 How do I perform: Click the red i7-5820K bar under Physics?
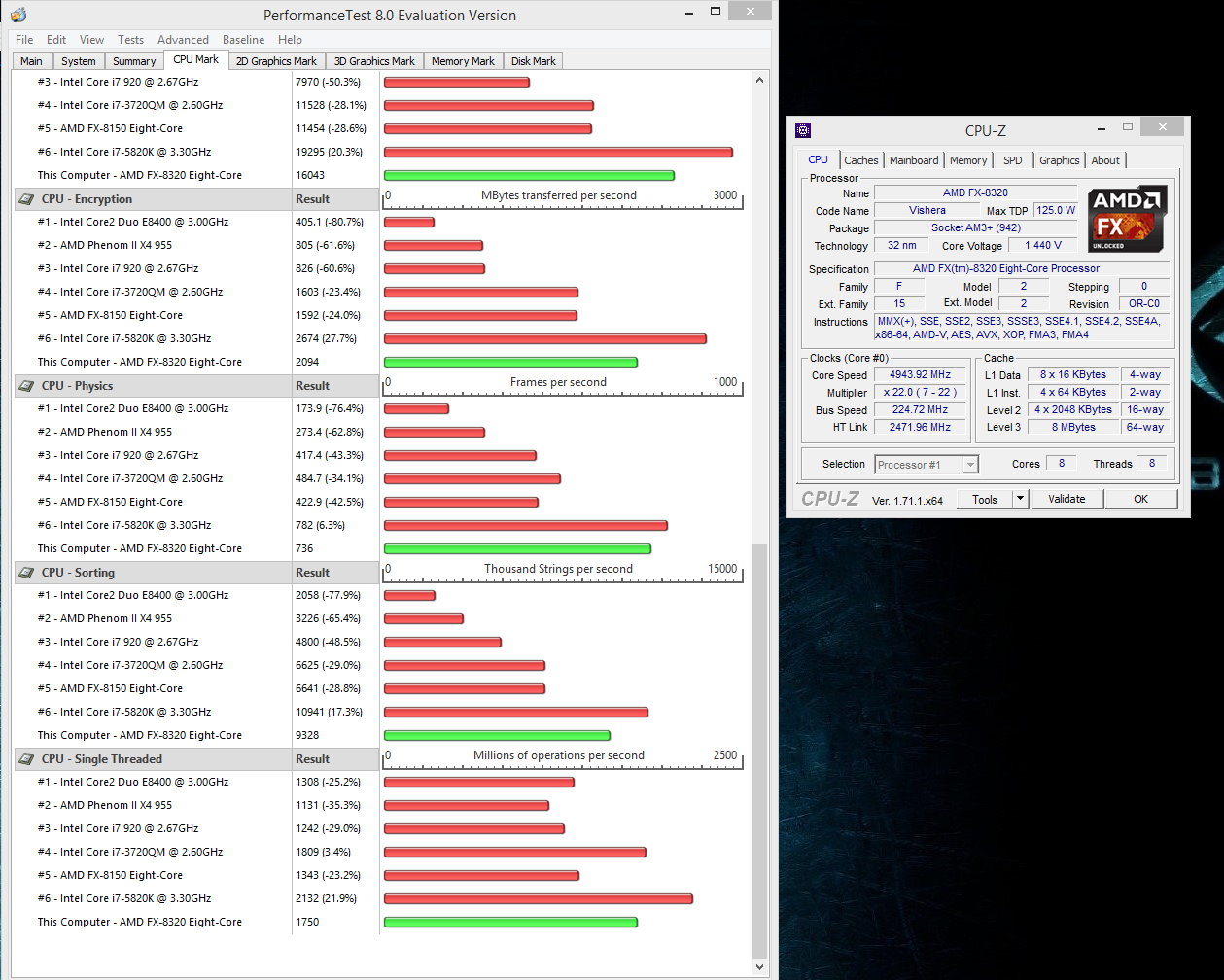tap(526, 526)
